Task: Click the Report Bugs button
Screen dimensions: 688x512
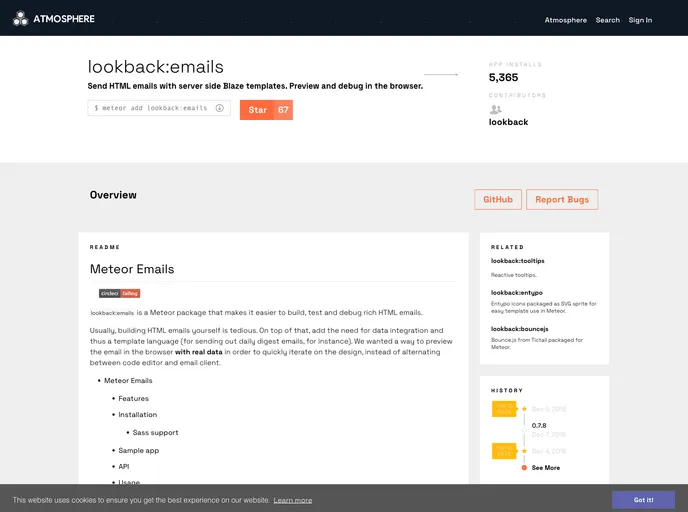Action: pyautogui.click(x=562, y=200)
